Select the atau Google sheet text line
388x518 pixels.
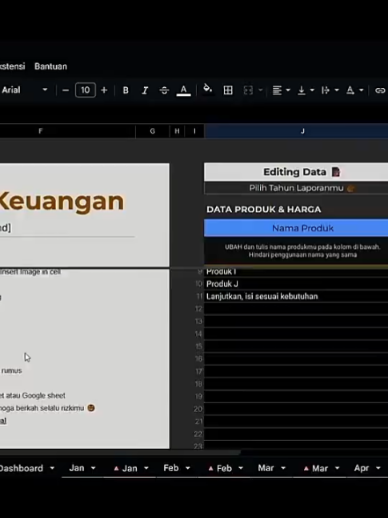coord(33,396)
